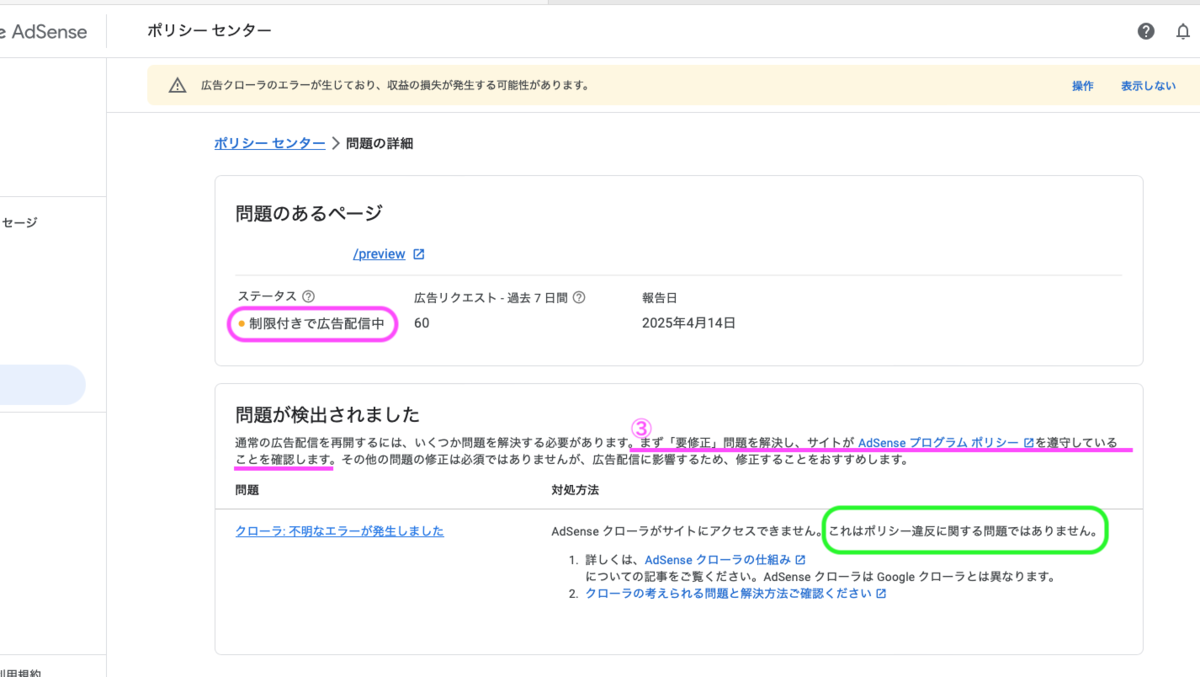The height and width of the screenshot is (677, 1200).
Task: Open クローラの考えられる問題と解決方法ご確認ください link
Action: (x=728, y=593)
